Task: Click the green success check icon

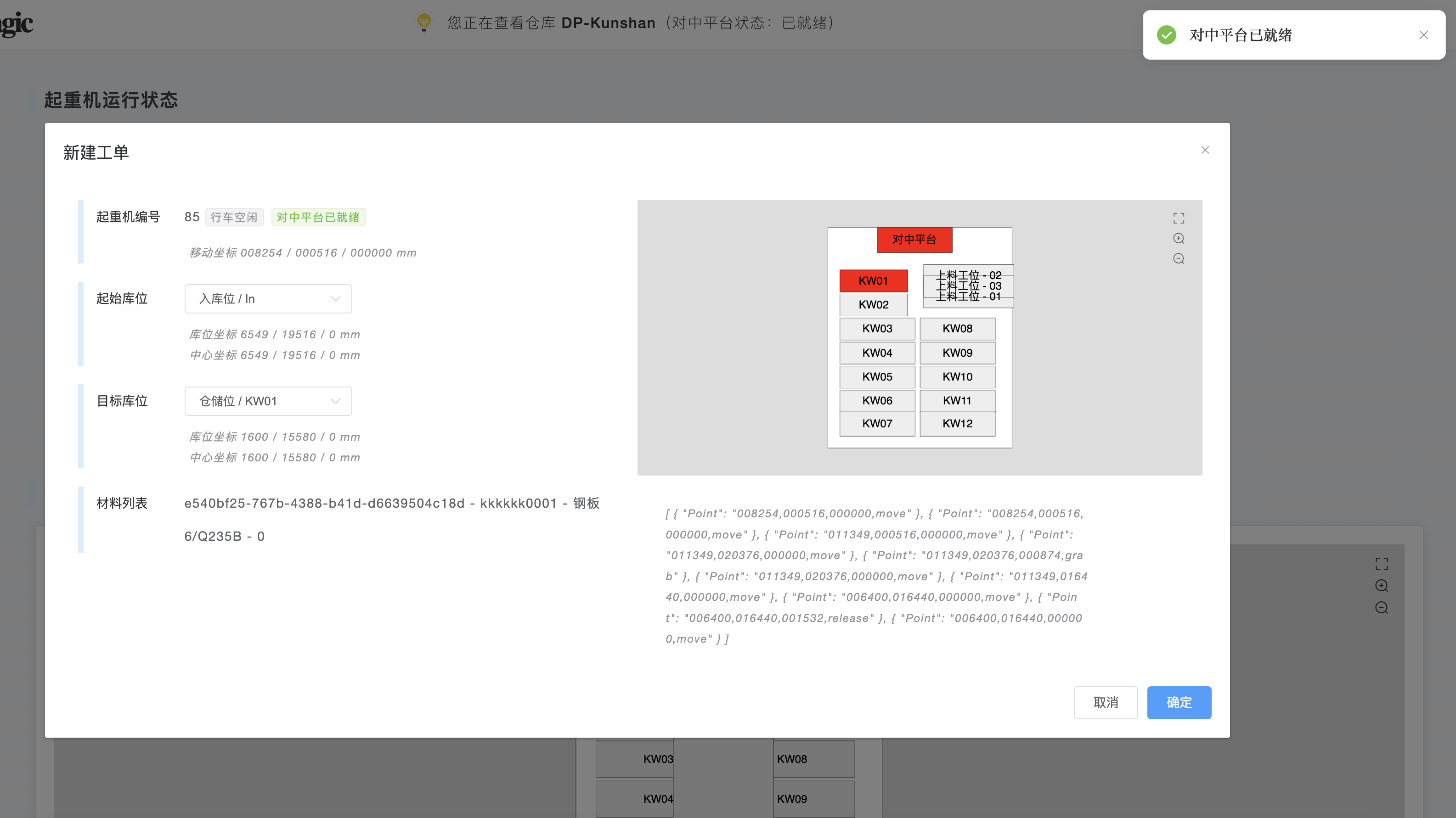Action: (x=1167, y=35)
